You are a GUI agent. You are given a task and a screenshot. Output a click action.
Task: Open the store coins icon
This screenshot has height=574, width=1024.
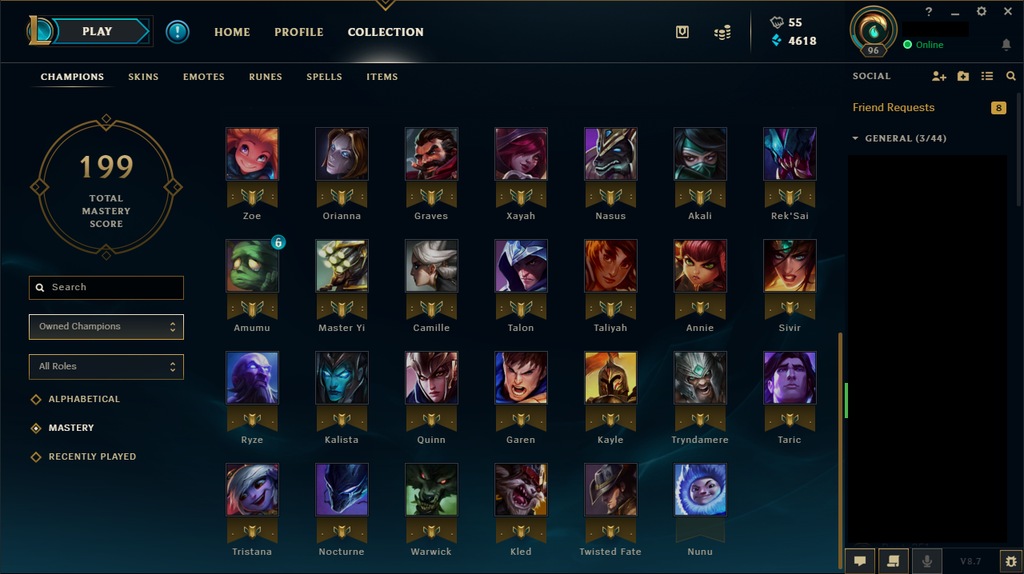coord(722,32)
